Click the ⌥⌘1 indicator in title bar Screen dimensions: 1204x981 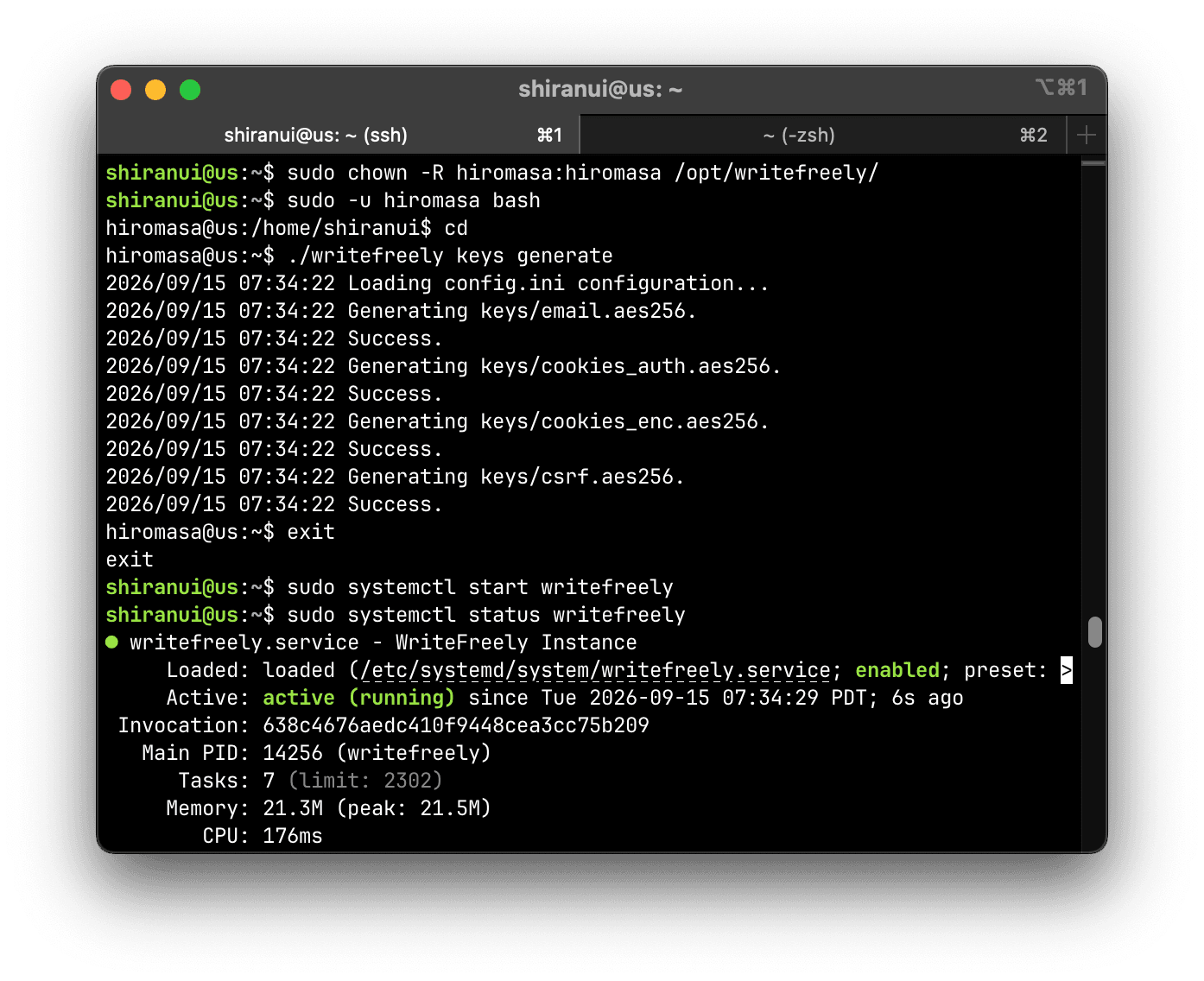coord(1061,87)
